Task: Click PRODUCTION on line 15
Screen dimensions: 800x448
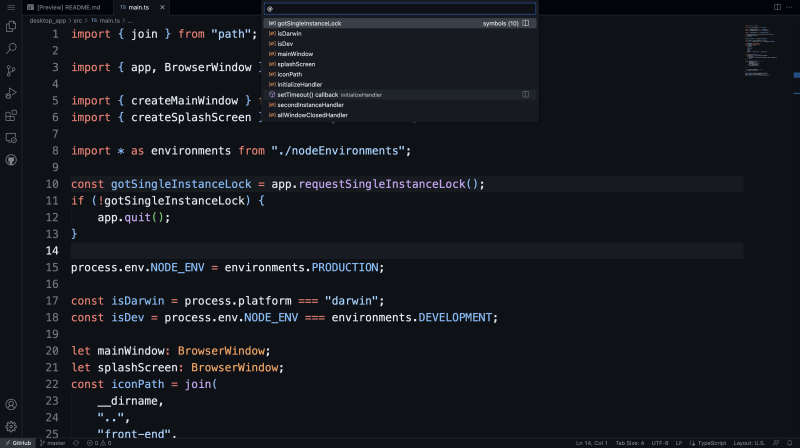Action: pos(345,267)
